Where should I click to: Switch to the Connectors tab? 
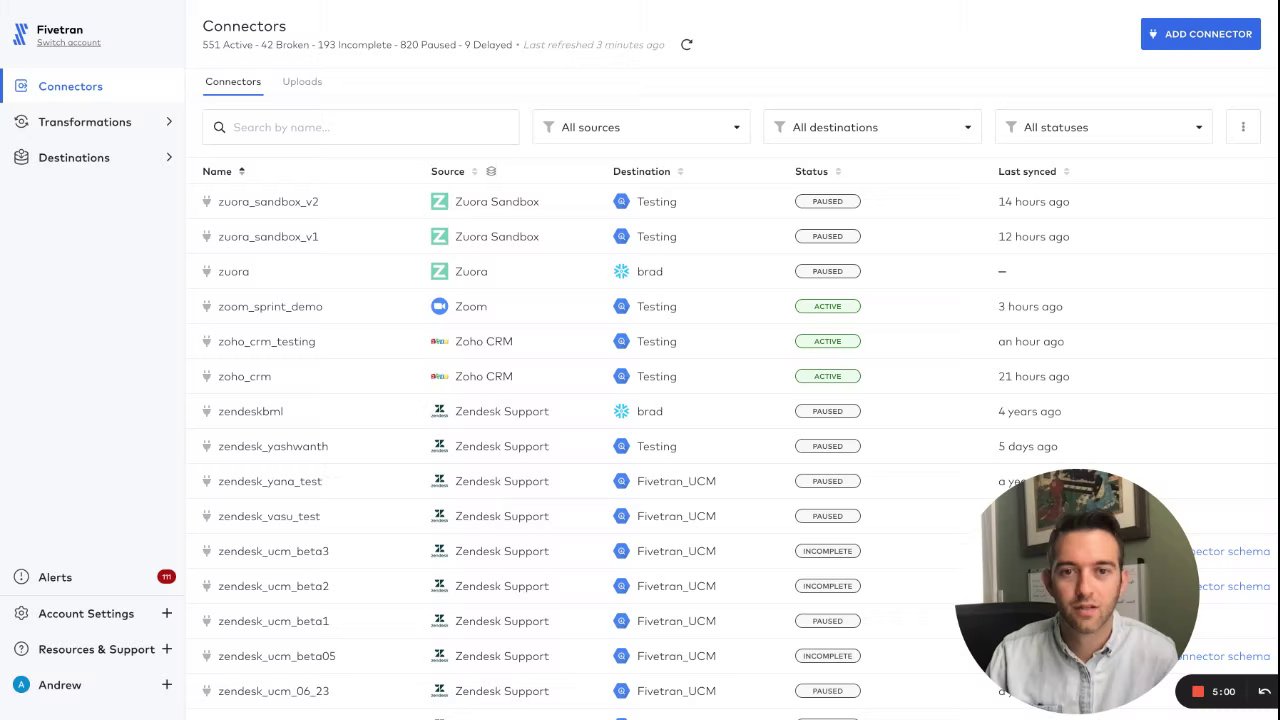(x=233, y=82)
